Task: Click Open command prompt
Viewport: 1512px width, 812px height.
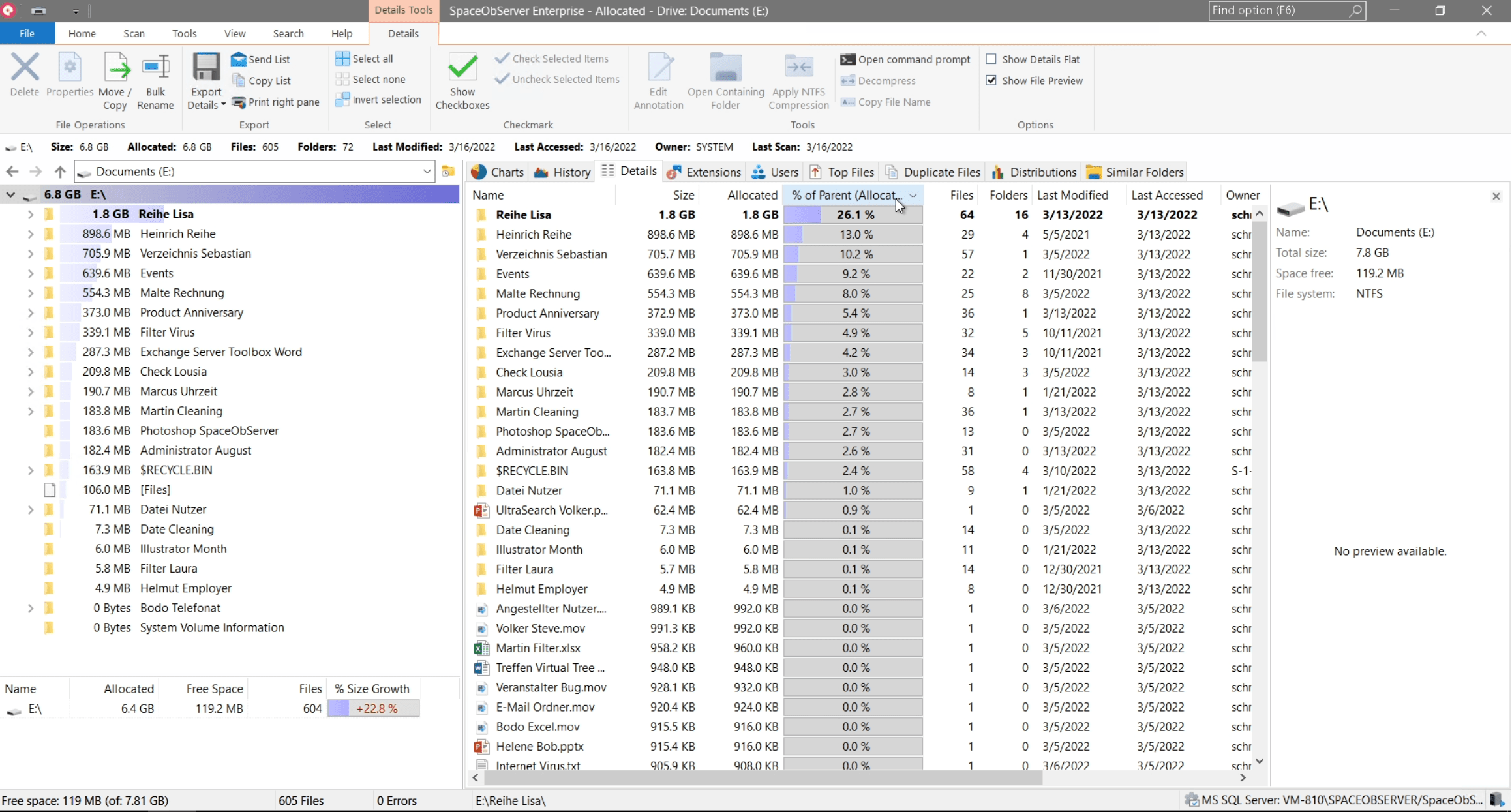Action: point(905,59)
